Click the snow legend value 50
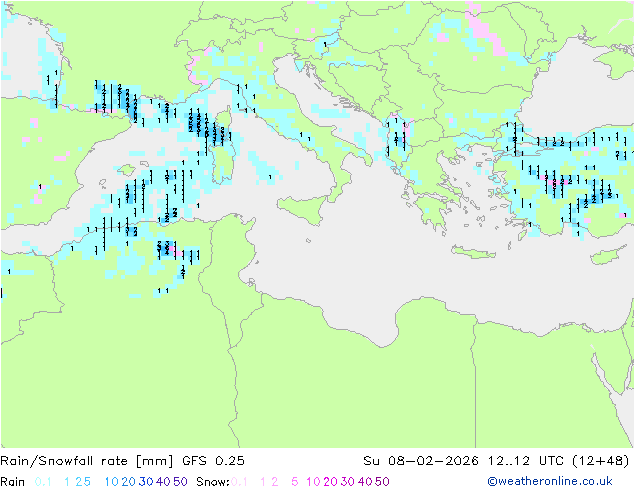The height and width of the screenshot is (490, 634). click(x=382, y=482)
